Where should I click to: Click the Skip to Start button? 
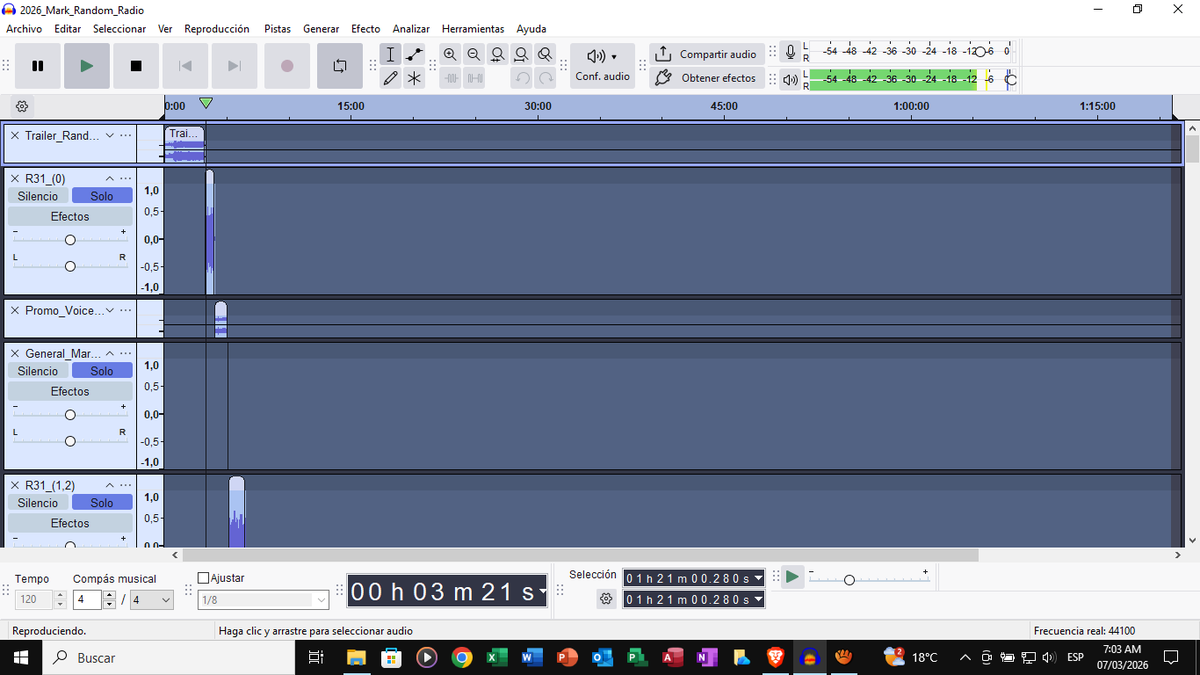[x=185, y=66]
